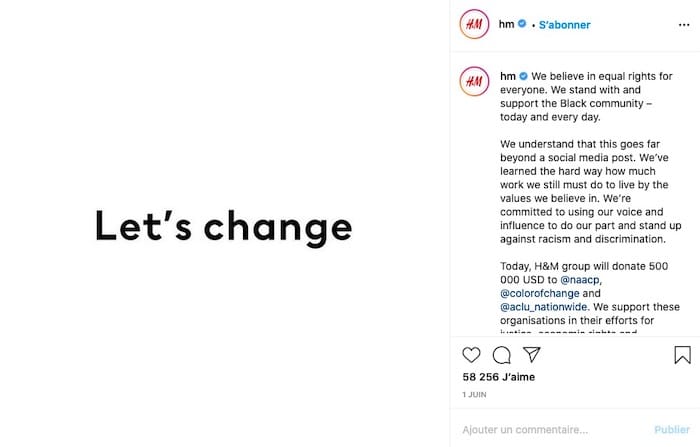
Task: Click the verified badge in the caption
Action: coord(523,76)
